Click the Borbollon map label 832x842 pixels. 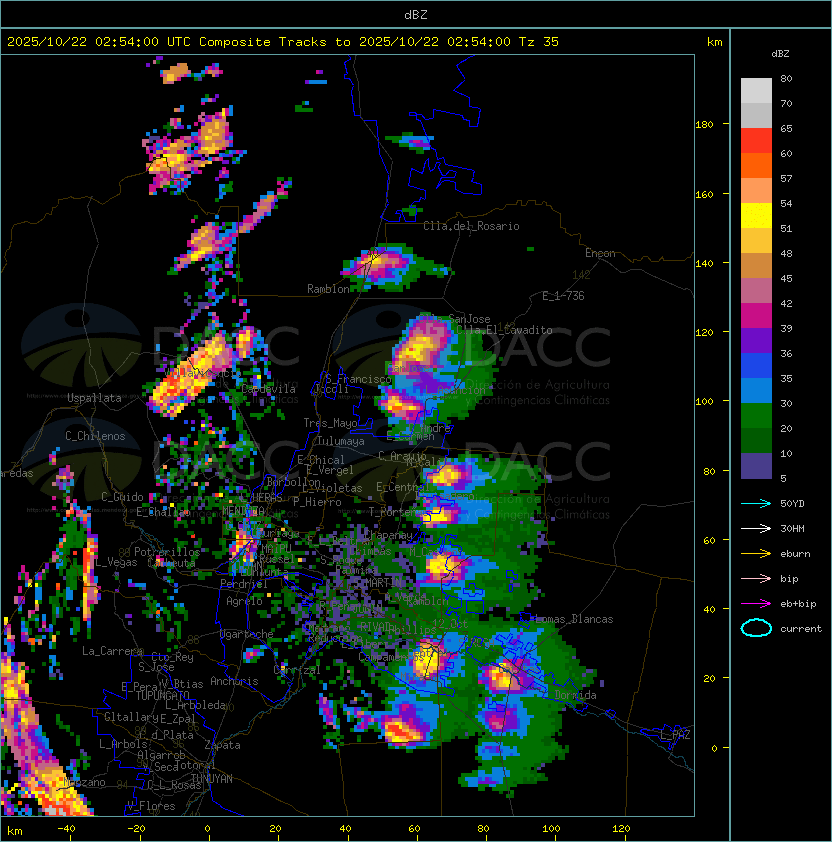tap(294, 482)
